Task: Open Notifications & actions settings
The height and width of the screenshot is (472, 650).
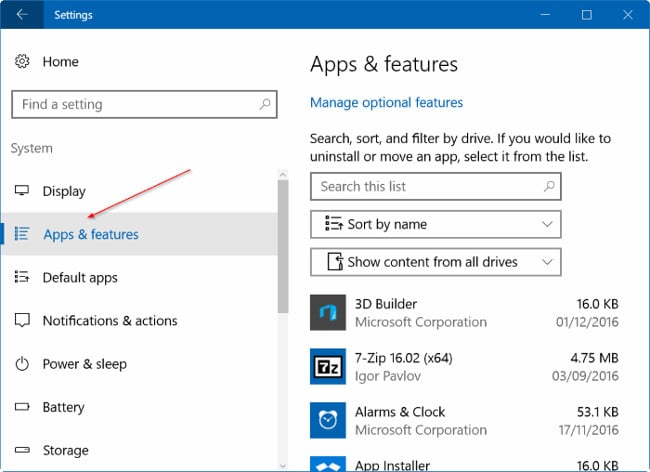Action: pyautogui.click(x=110, y=321)
